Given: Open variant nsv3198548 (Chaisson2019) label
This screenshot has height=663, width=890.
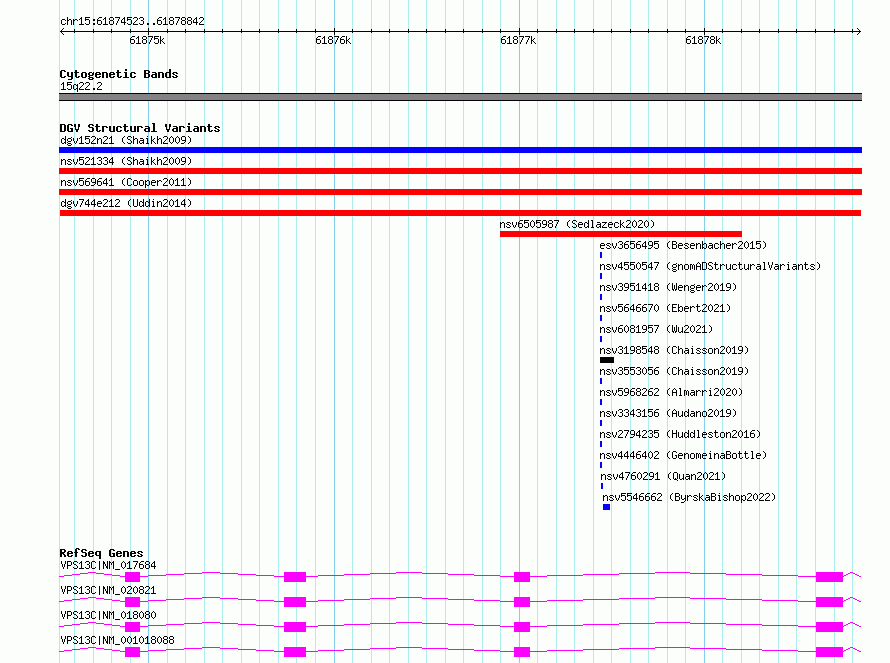Looking at the screenshot, I should click(674, 350).
